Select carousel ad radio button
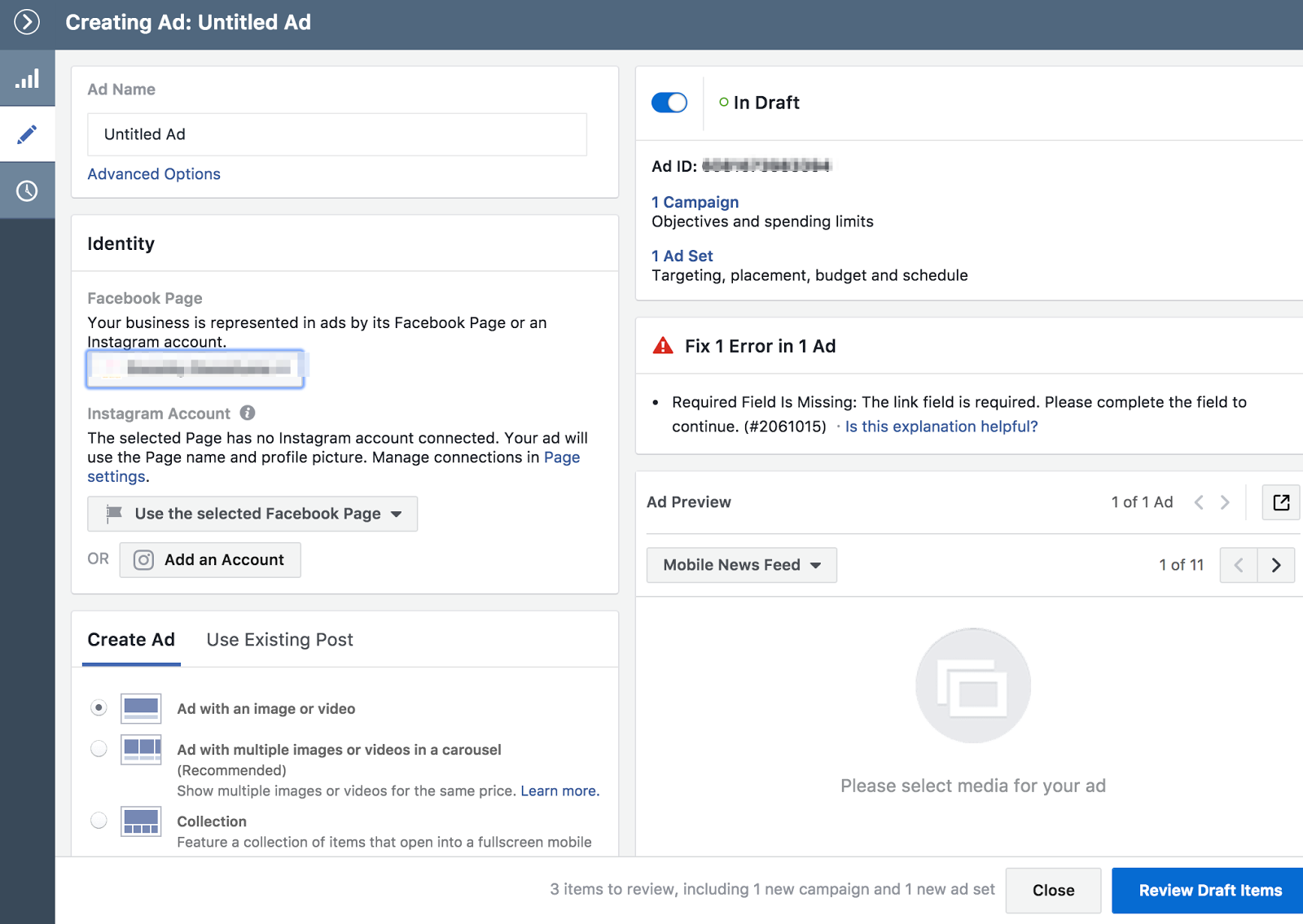The height and width of the screenshot is (924, 1303). [x=99, y=748]
